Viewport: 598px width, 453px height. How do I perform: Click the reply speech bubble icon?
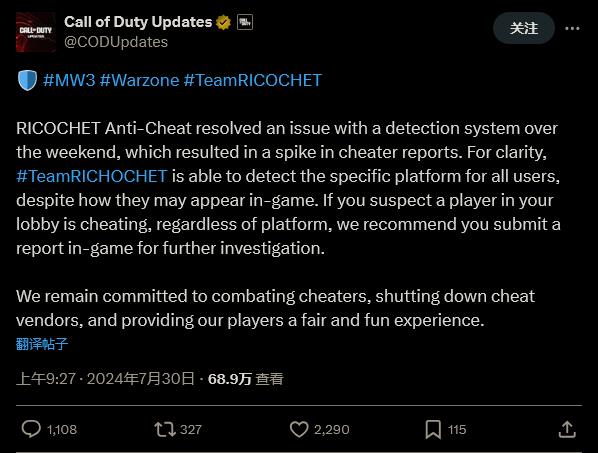[31, 429]
